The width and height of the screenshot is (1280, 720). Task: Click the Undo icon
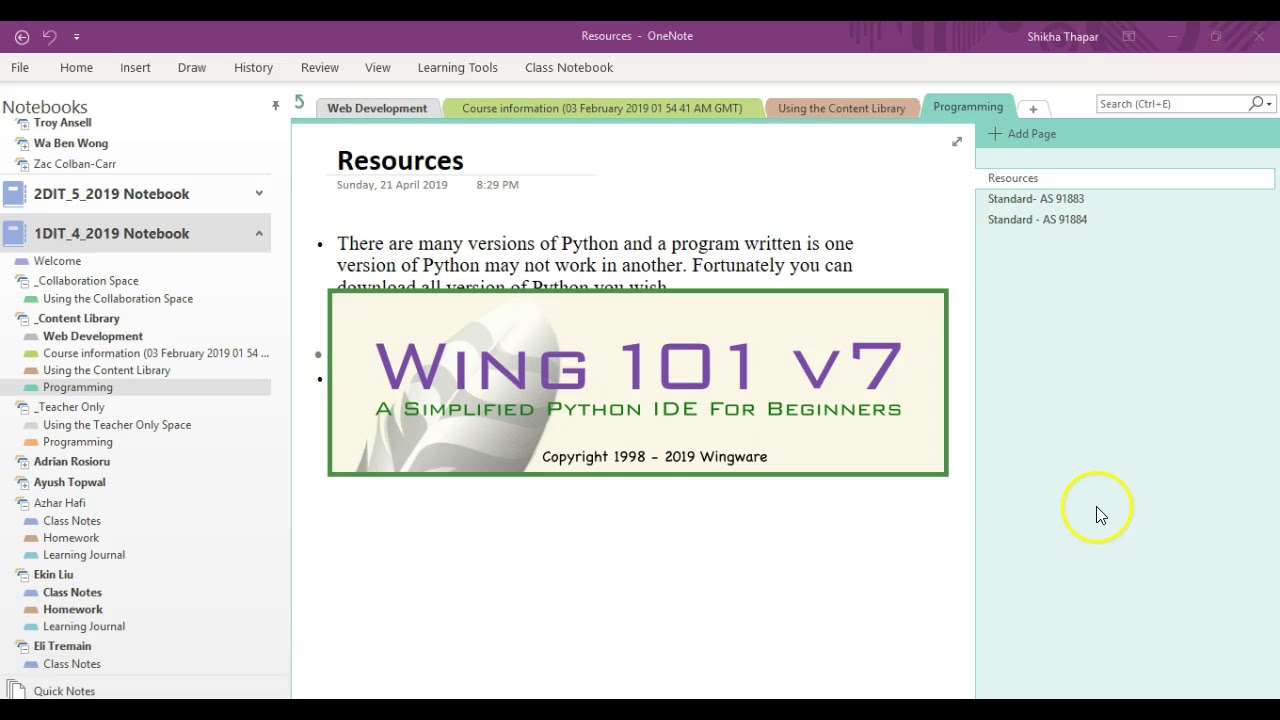pos(49,37)
